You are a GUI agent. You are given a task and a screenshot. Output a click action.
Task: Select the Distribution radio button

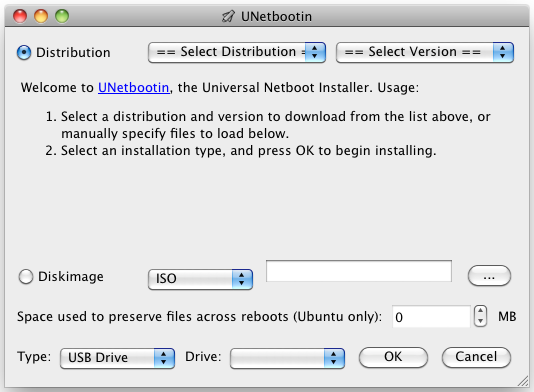[x=24, y=52]
